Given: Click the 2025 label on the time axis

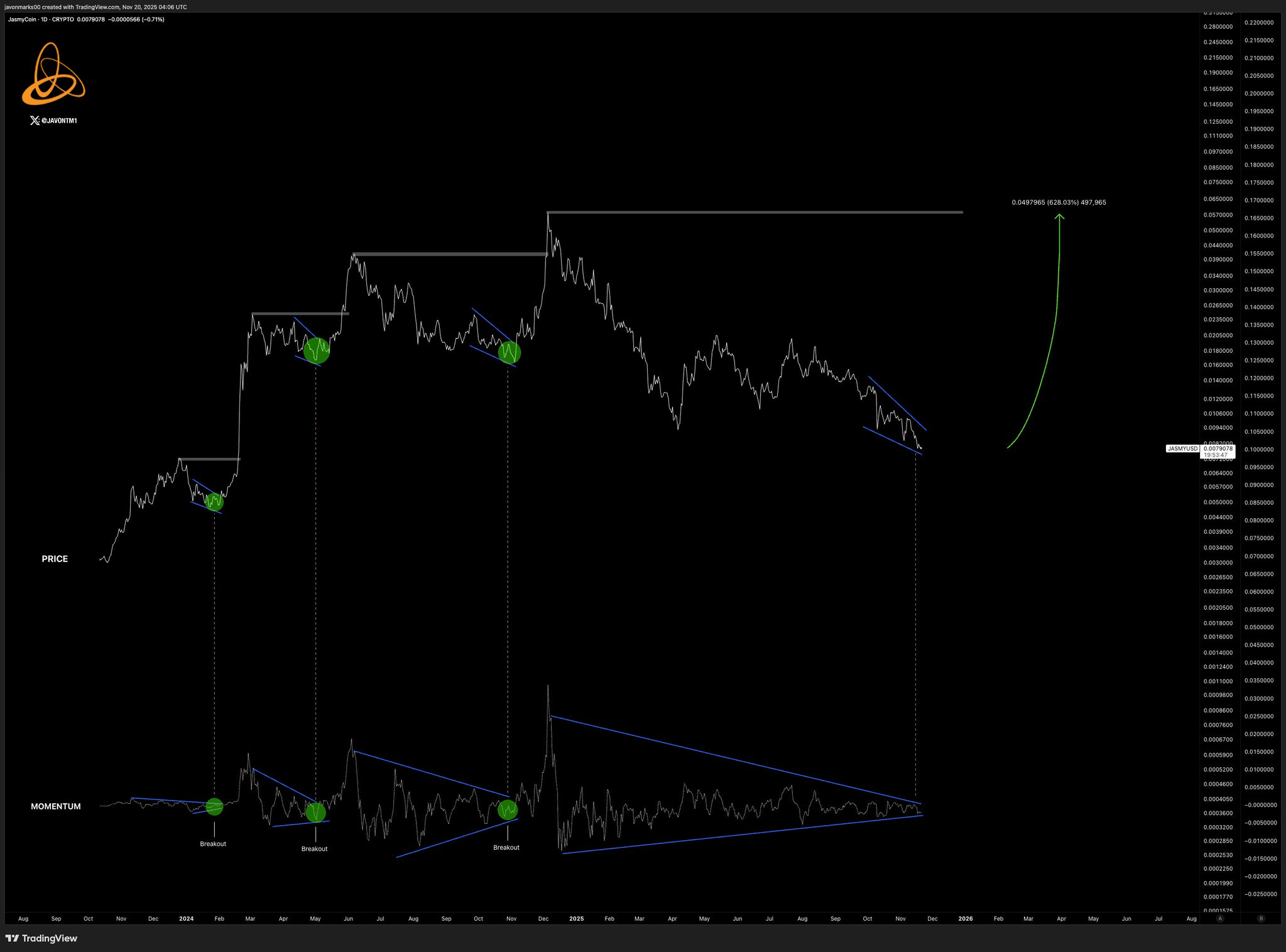Looking at the screenshot, I should pos(576,919).
